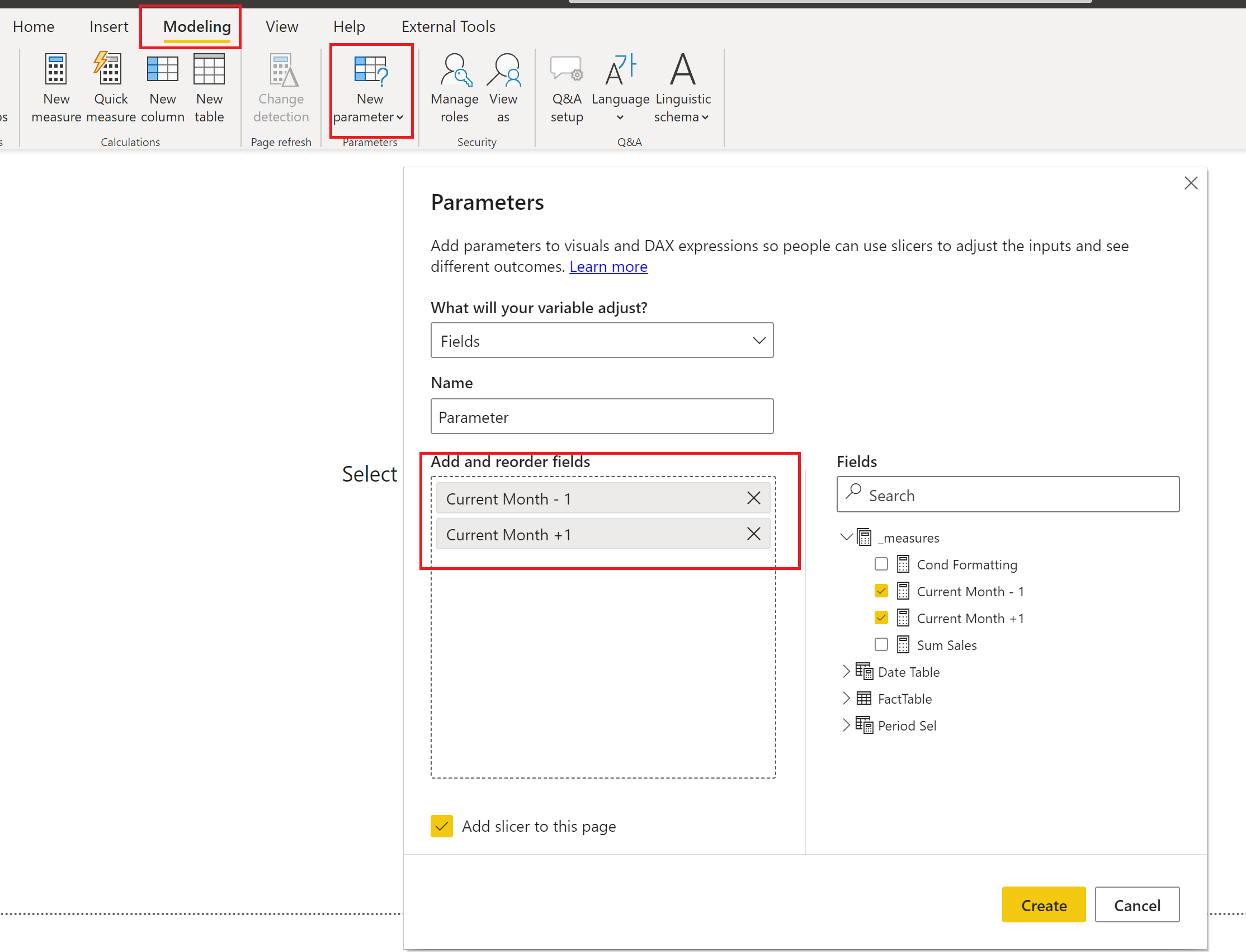This screenshot has height=952, width=1246.
Task: Click the View as icon
Action: coord(504,70)
